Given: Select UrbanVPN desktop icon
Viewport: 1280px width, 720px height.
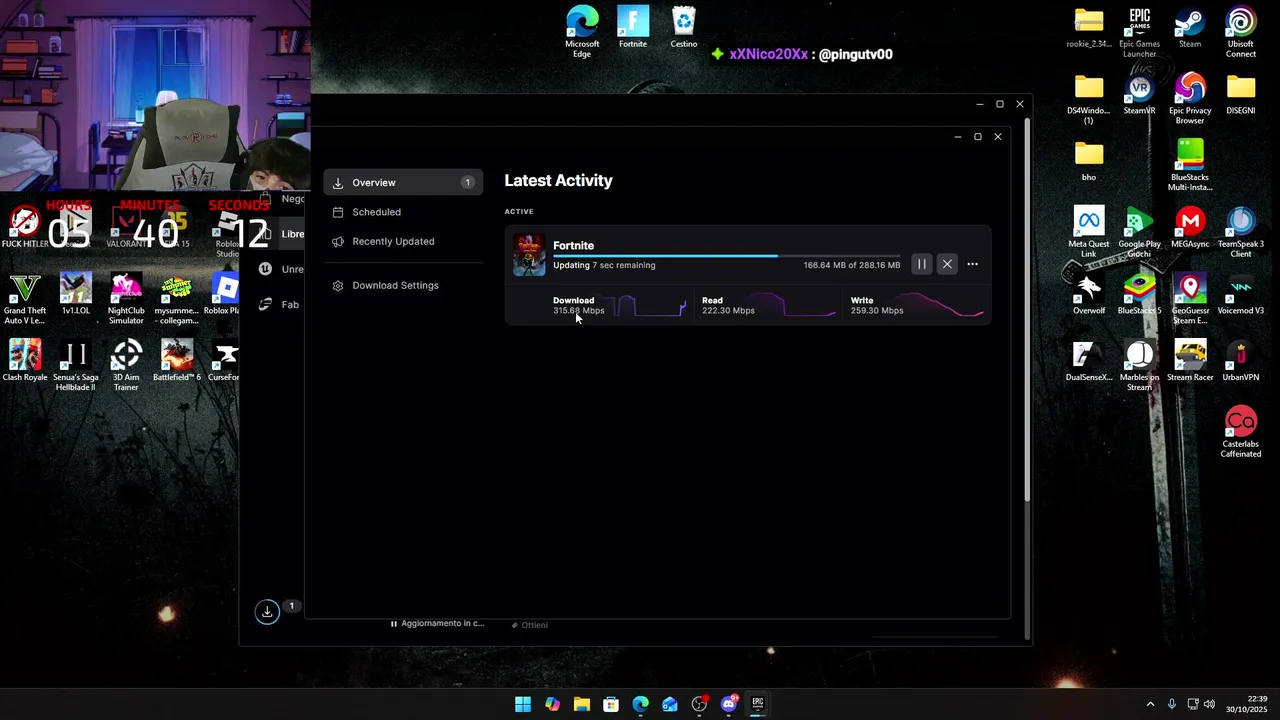Looking at the screenshot, I should 1241,361.
